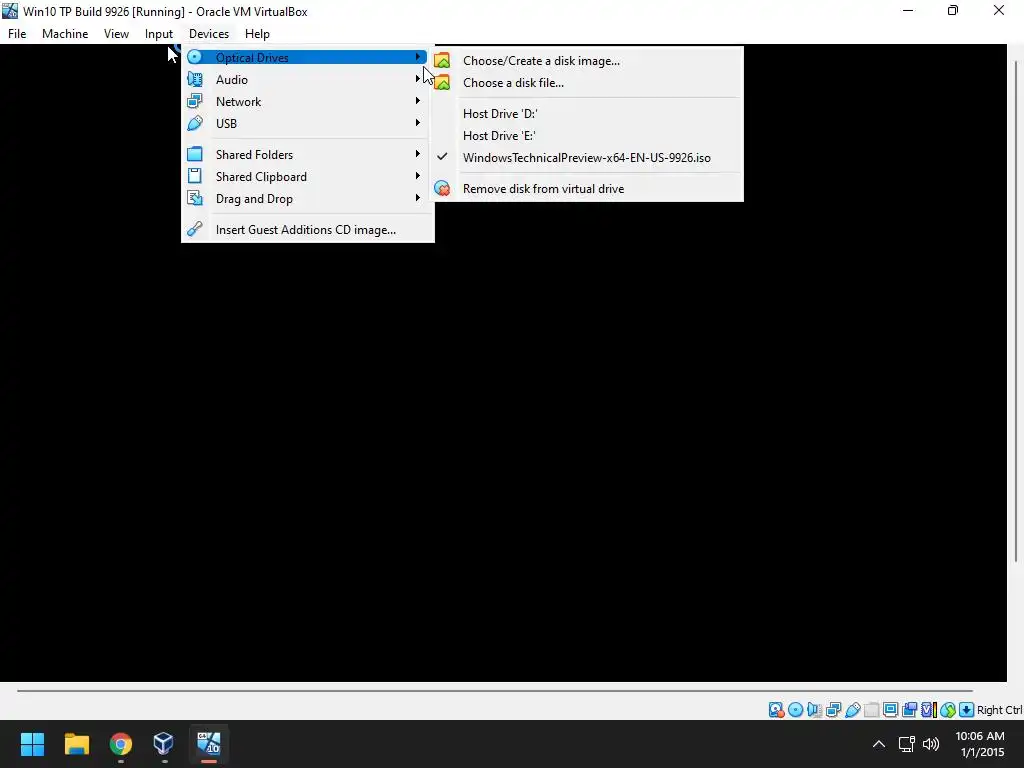Choose Insert Guest Additions CD image...
1024x768 pixels.
click(308, 230)
